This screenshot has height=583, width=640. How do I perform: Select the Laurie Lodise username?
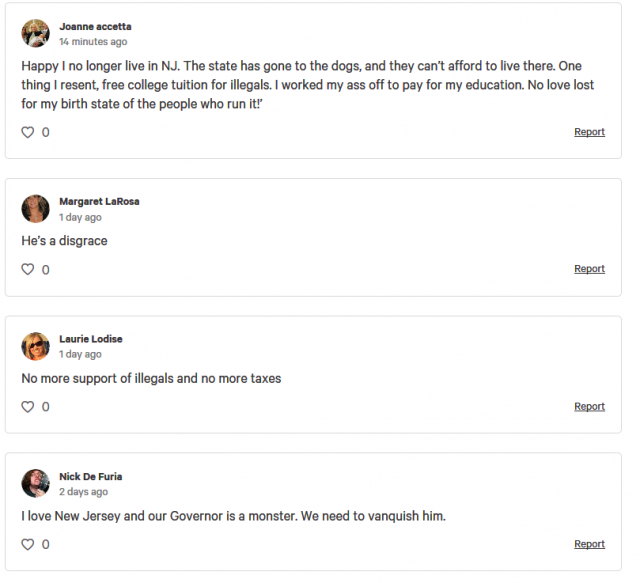(90, 339)
